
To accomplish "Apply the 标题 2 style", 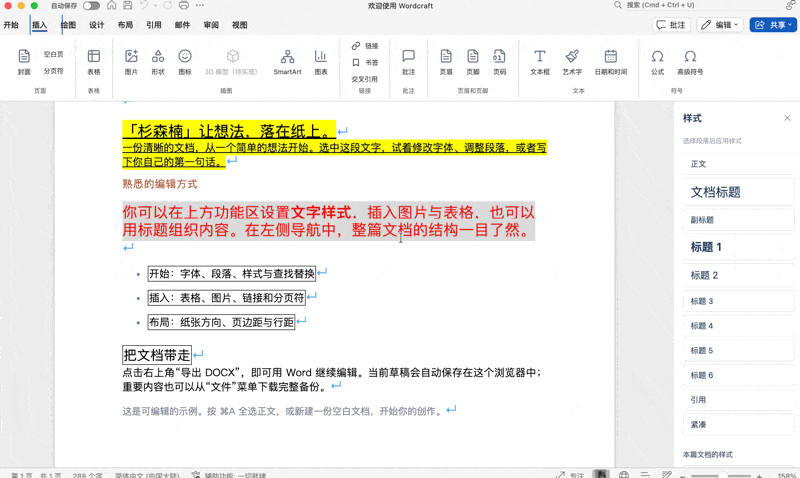I will (738, 275).
